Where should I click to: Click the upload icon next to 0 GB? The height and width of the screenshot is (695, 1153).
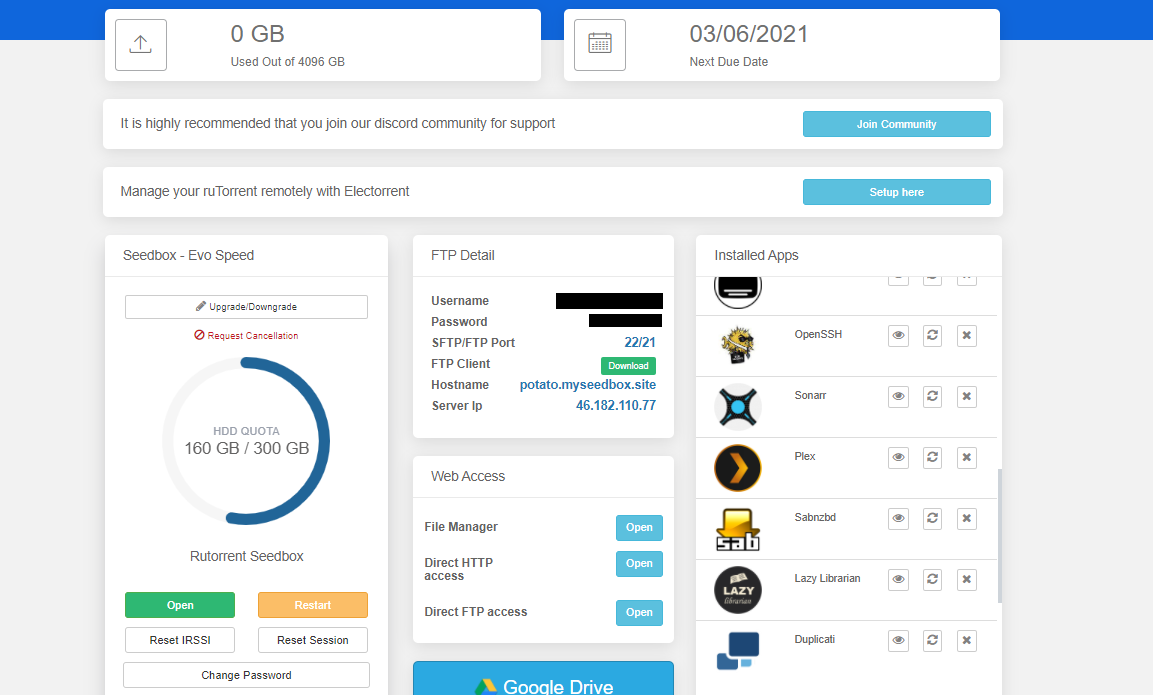click(x=140, y=44)
